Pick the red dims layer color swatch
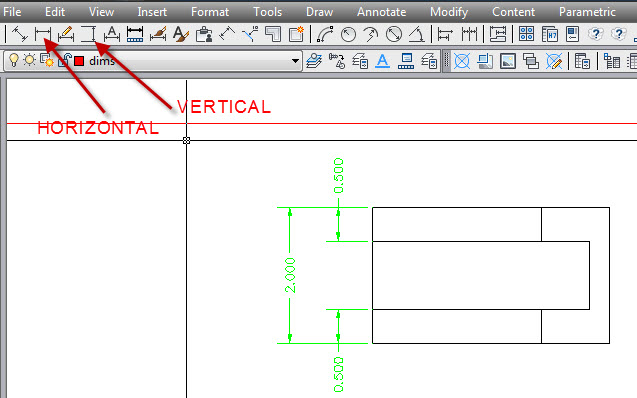Screen dimensions: 637x398 tap(79, 61)
